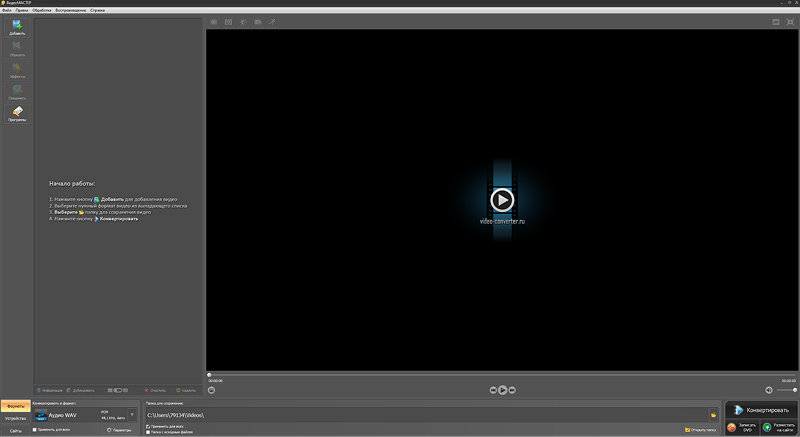Enable Применить для всех under format selector

coord(35,430)
